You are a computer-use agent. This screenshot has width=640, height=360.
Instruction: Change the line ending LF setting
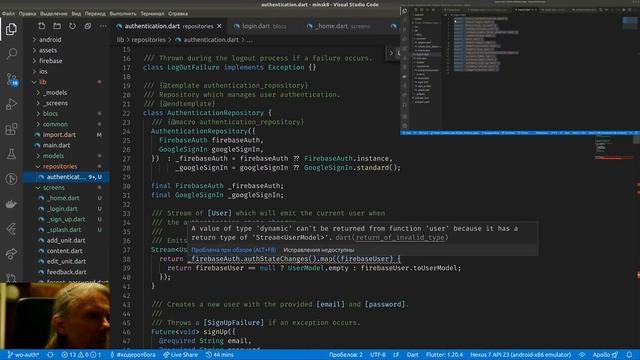point(396,355)
